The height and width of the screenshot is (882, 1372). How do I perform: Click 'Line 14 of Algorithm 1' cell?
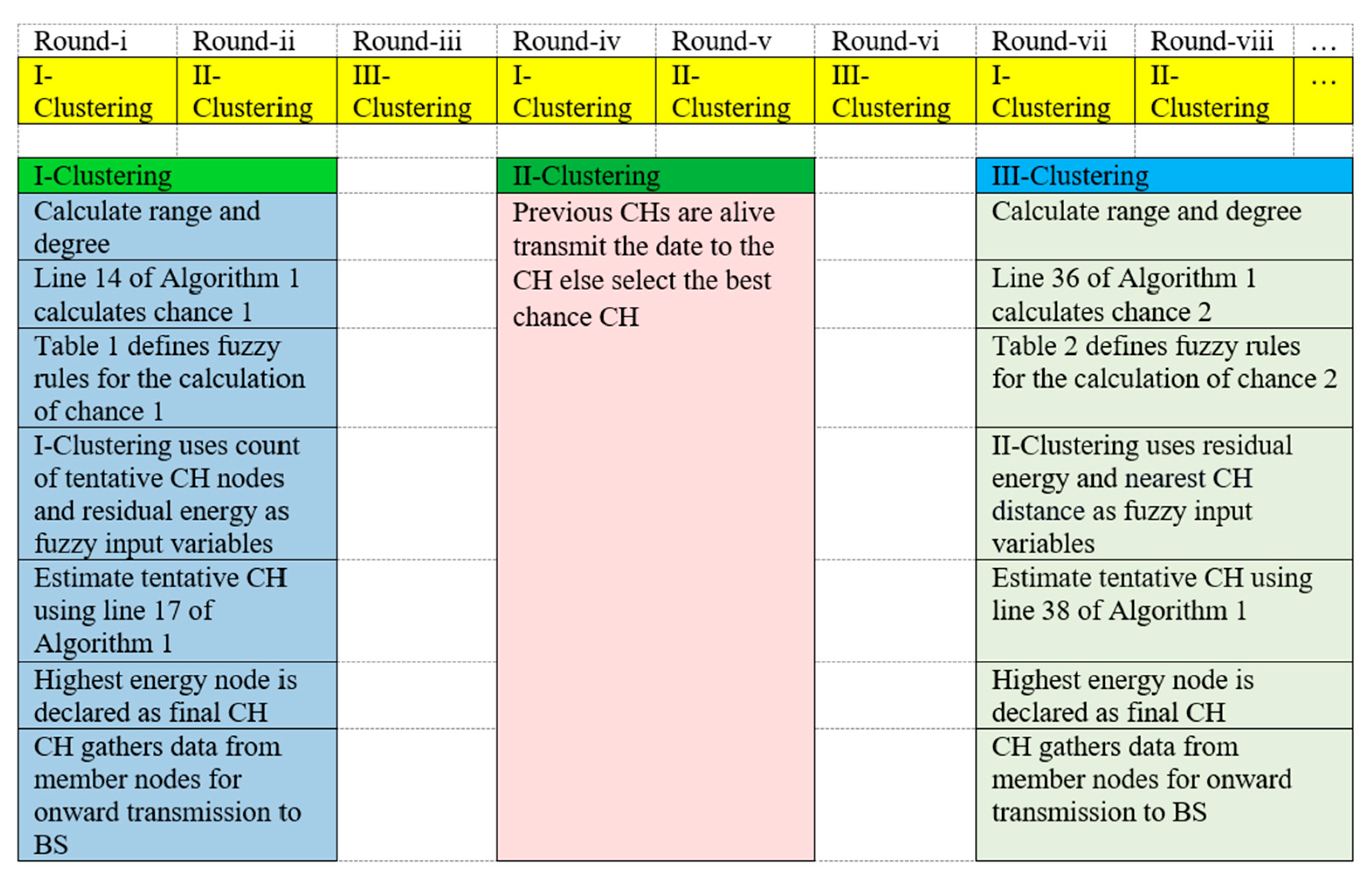(x=177, y=295)
